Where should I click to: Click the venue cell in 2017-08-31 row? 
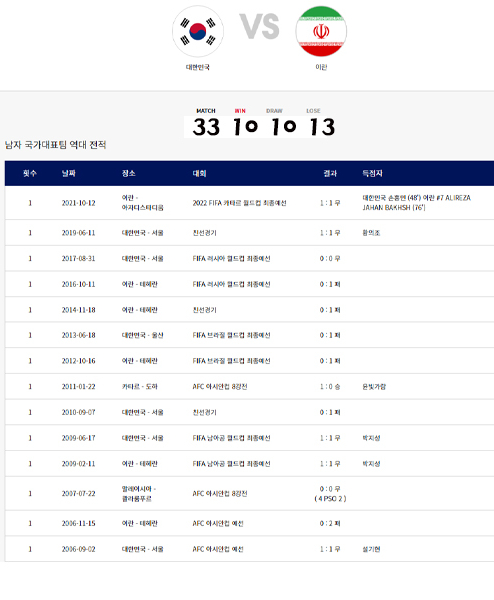pyautogui.click(x=142, y=259)
